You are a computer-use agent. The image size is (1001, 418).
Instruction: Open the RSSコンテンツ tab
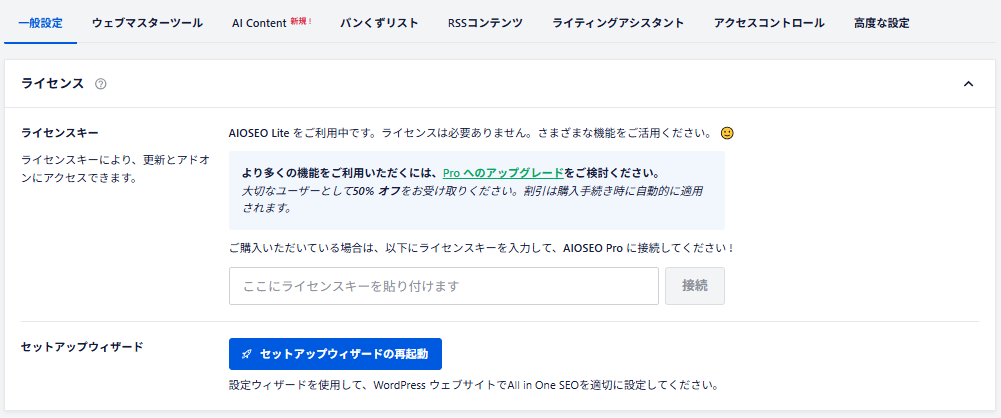click(485, 23)
